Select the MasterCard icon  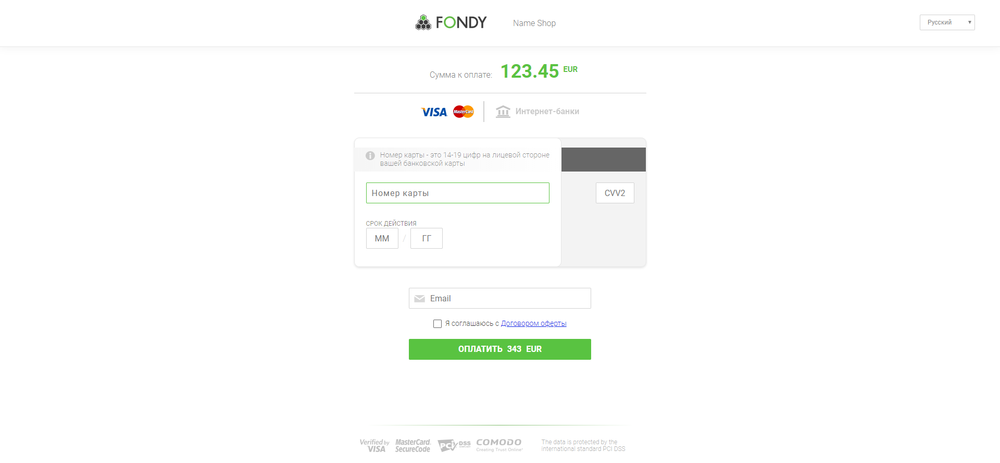464,112
